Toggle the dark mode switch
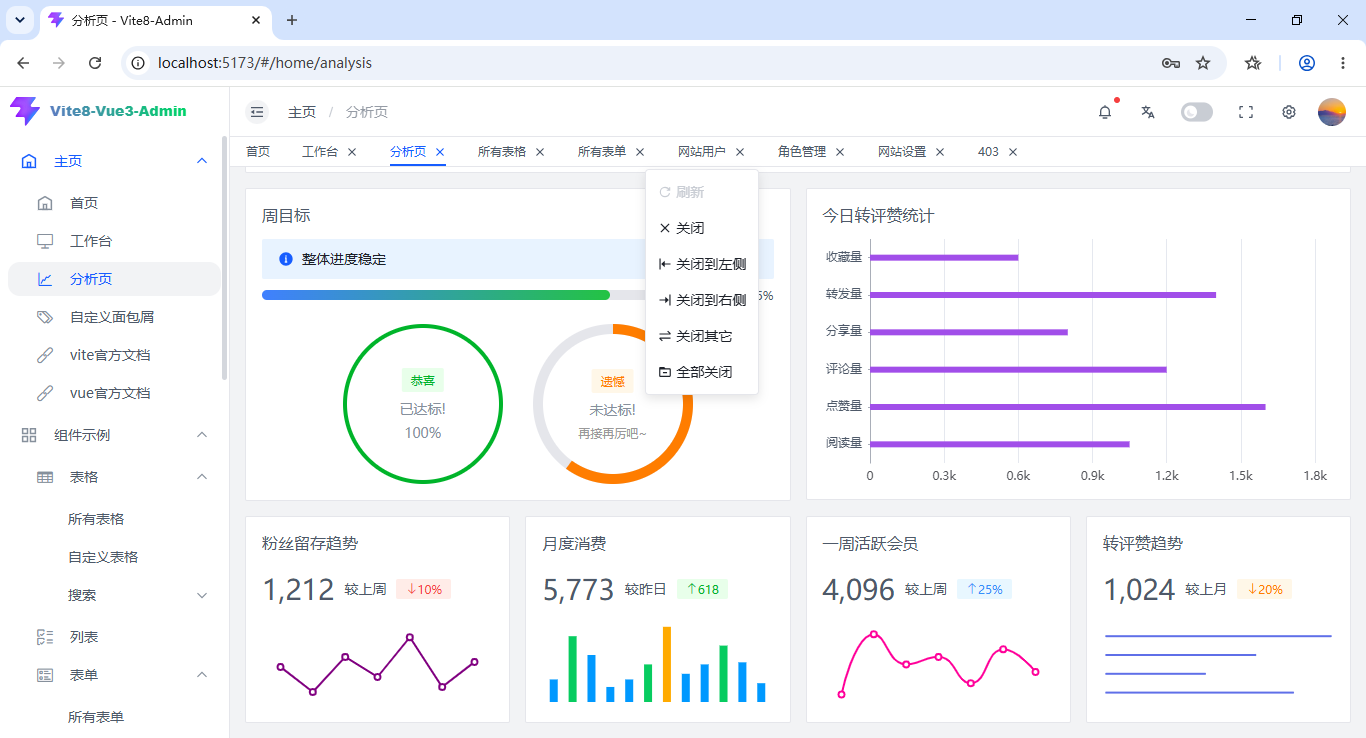This screenshot has width=1366, height=738. click(x=1196, y=112)
